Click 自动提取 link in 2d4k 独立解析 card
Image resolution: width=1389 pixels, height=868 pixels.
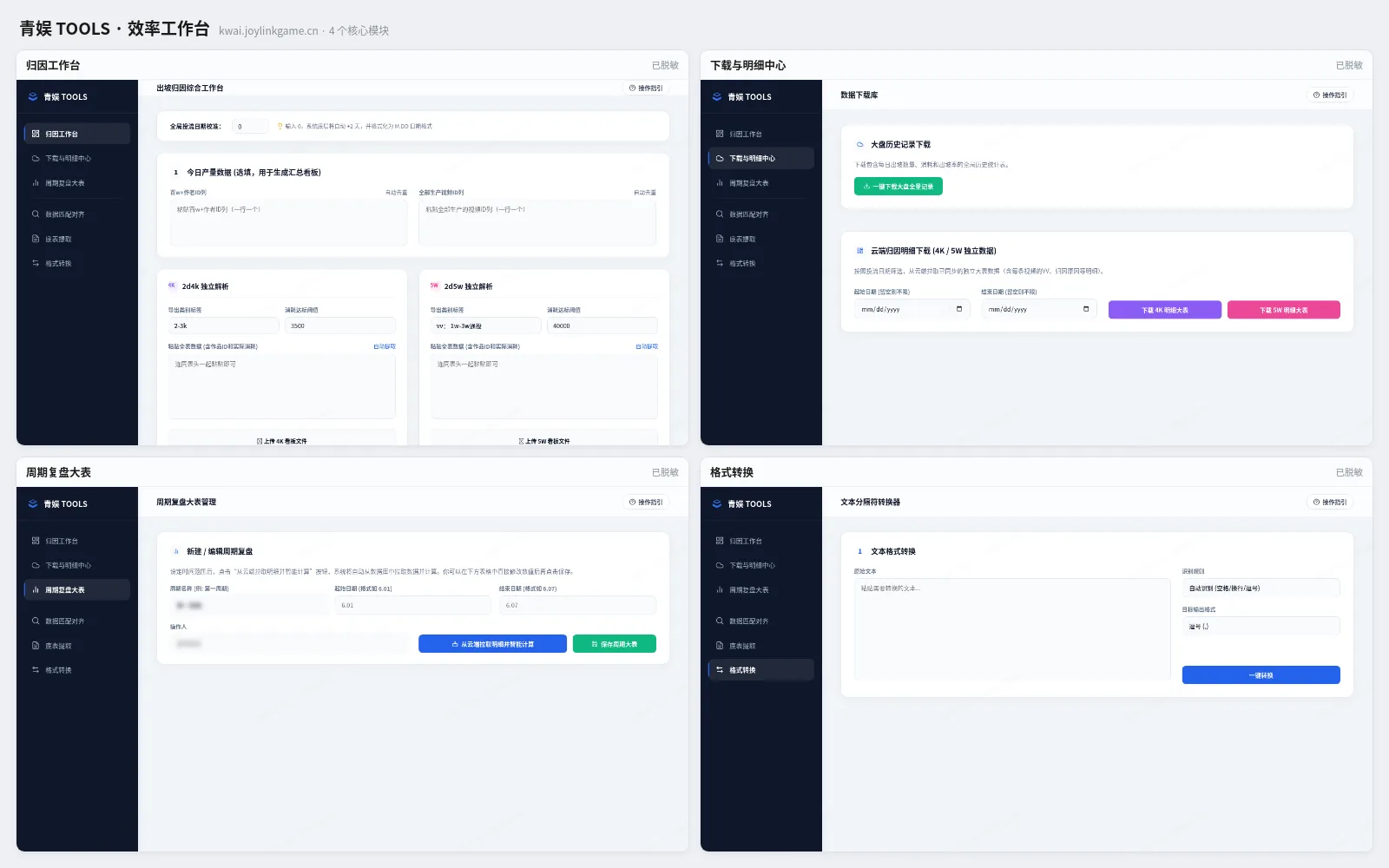coord(385,346)
